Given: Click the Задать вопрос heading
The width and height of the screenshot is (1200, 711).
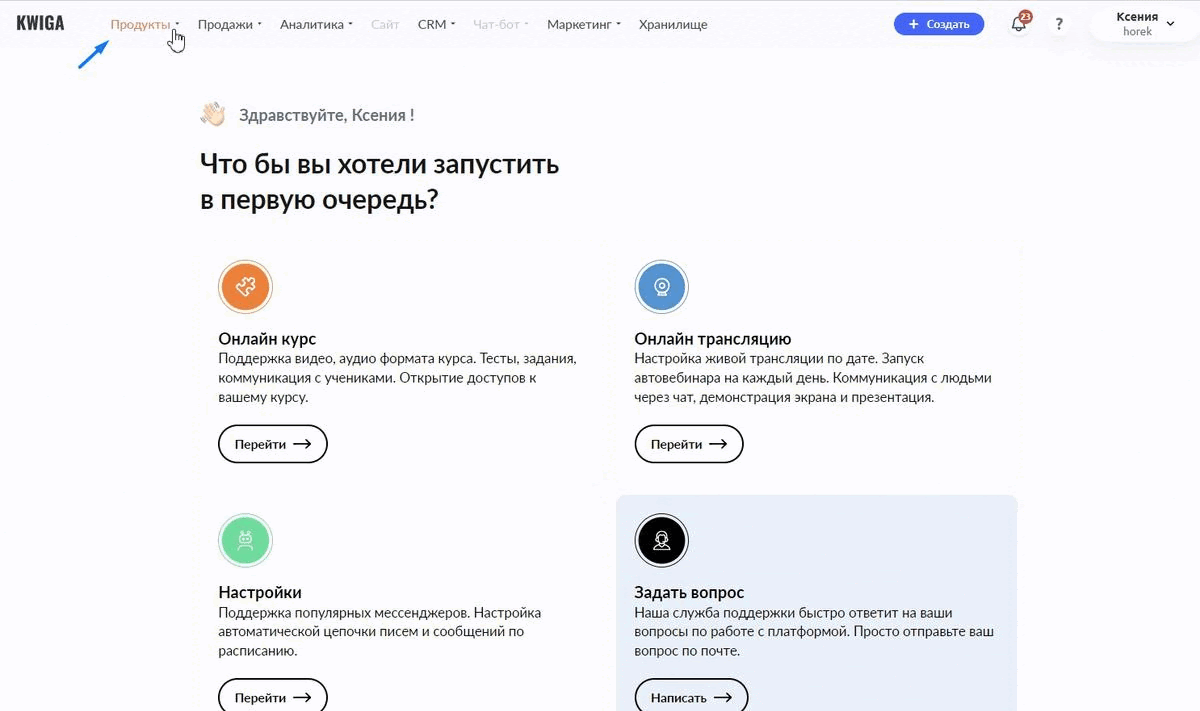Looking at the screenshot, I should click(x=689, y=592).
